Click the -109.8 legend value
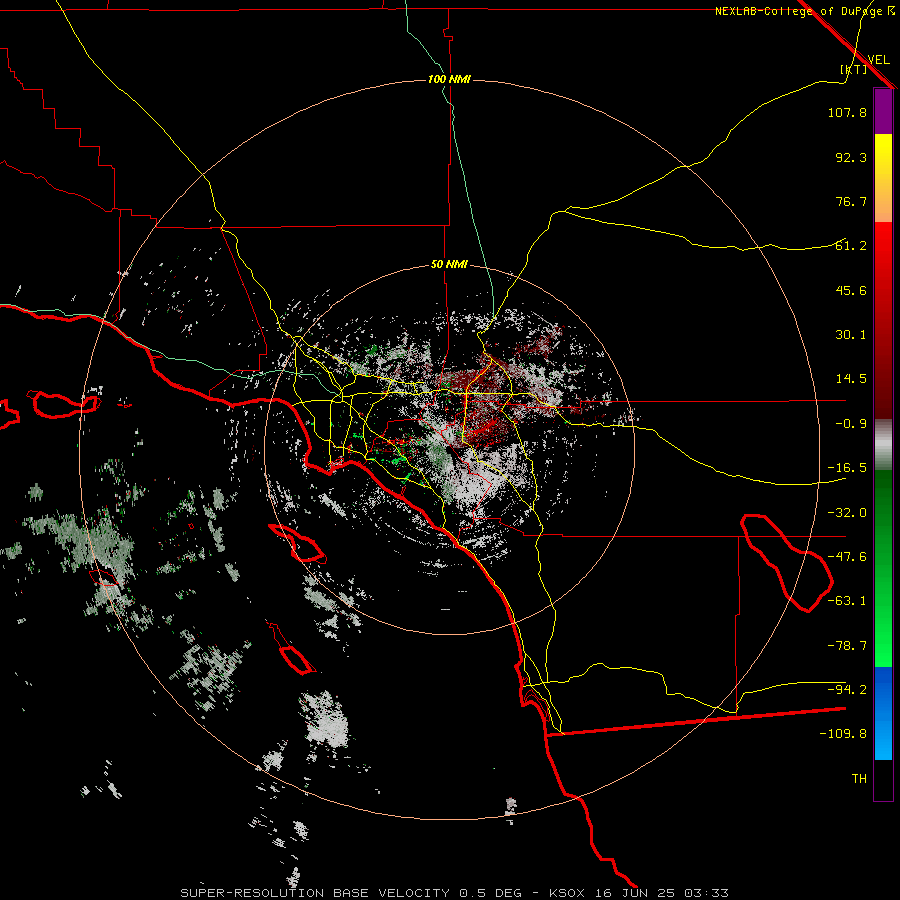Image resolution: width=900 pixels, height=900 pixels. (843, 734)
